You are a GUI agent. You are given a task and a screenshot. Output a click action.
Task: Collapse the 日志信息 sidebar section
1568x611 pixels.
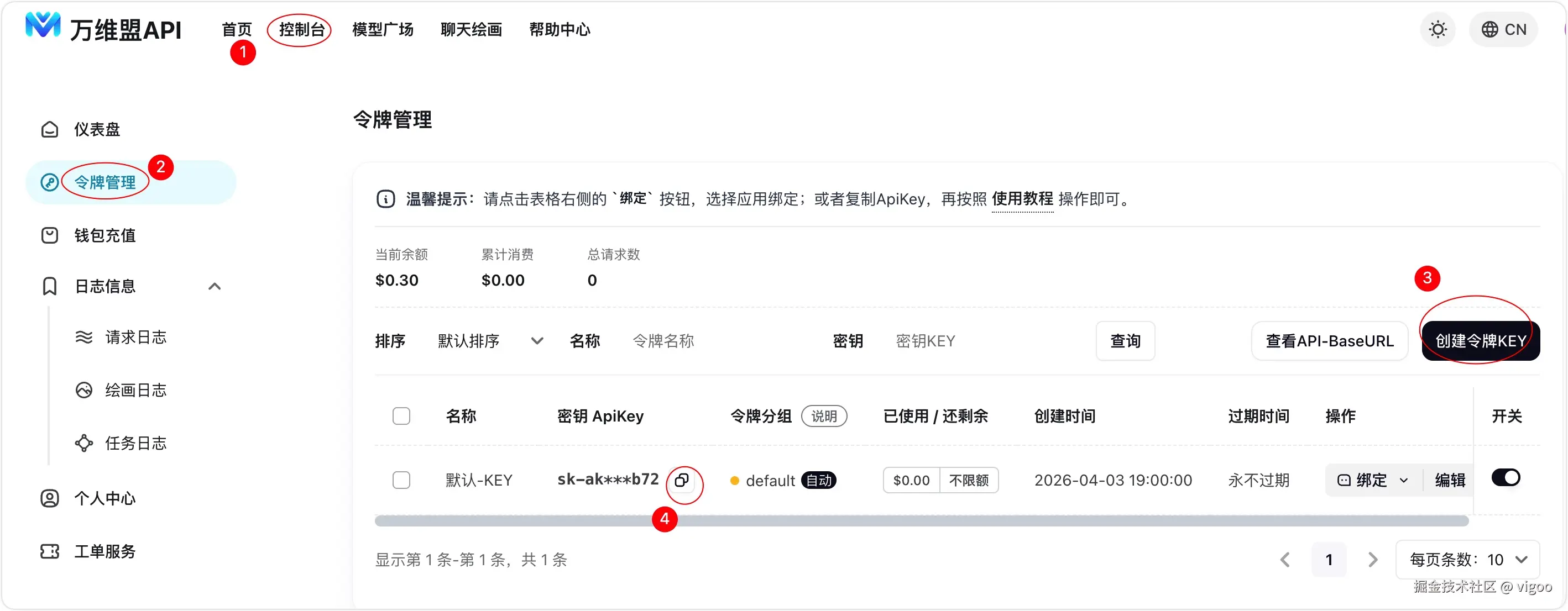(215, 286)
